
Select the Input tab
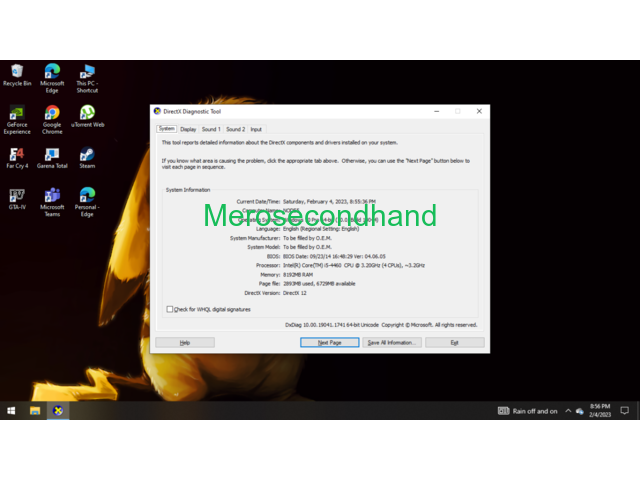click(x=256, y=129)
